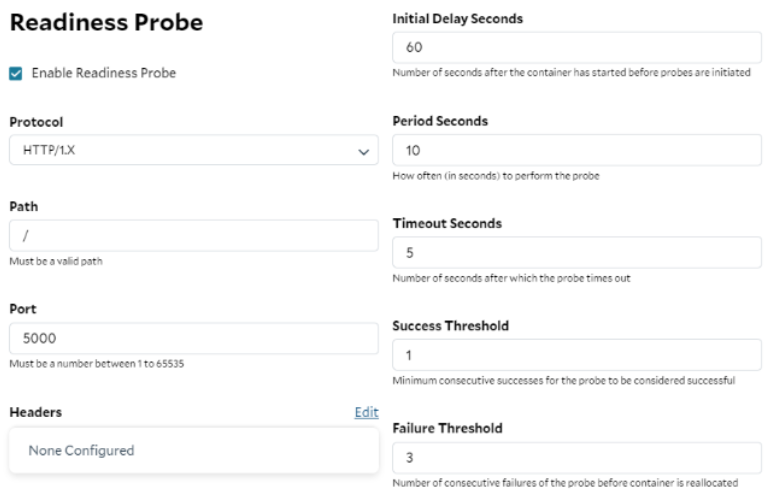770x494 pixels.
Task: Click Edit link next to Headers
Action: [x=366, y=412]
